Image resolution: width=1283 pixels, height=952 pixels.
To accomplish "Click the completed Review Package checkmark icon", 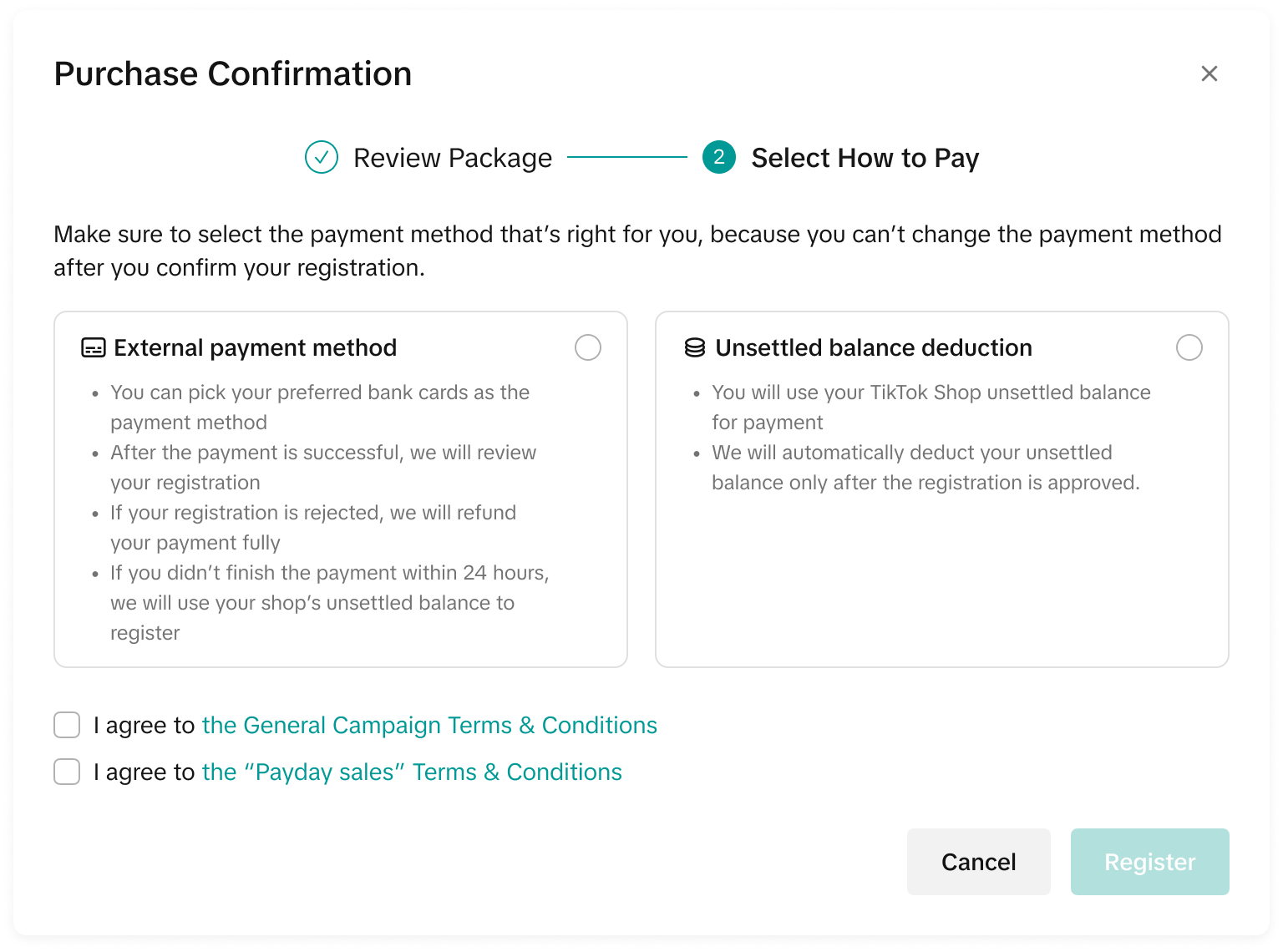I will point(322,157).
